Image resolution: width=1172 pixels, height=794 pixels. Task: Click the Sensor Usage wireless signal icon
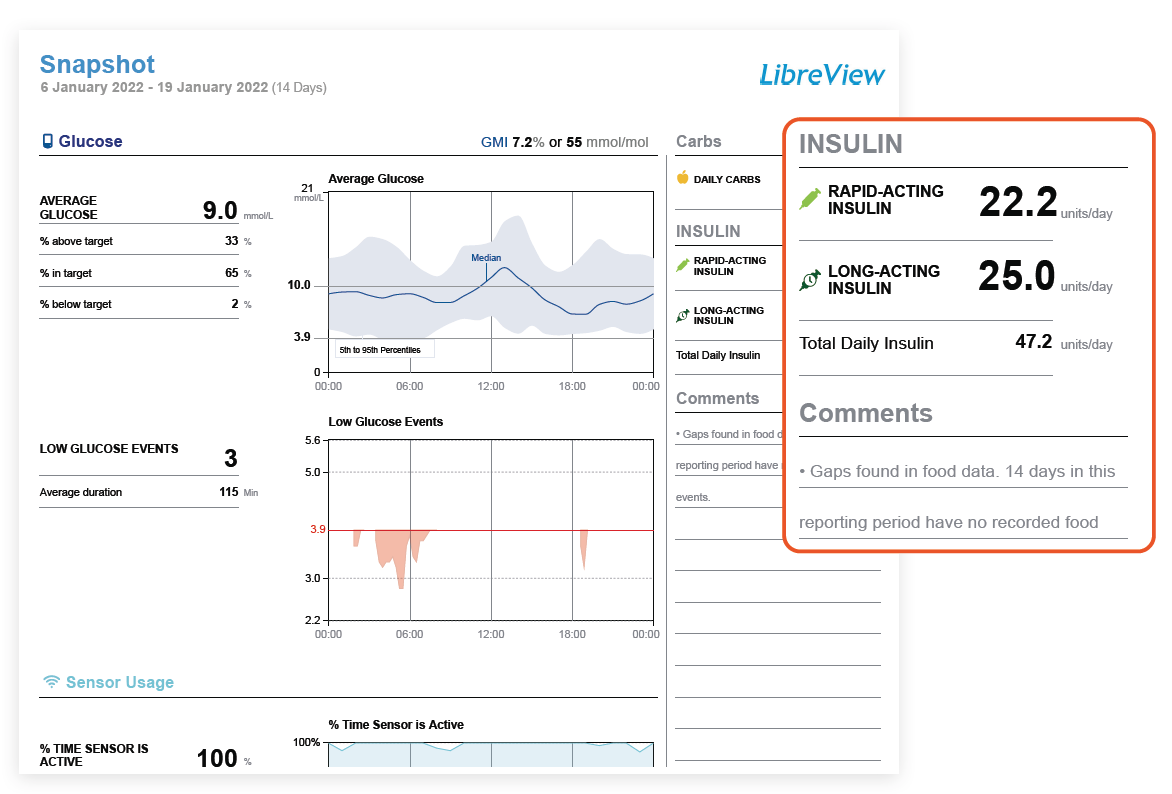click(x=50, y=682)
